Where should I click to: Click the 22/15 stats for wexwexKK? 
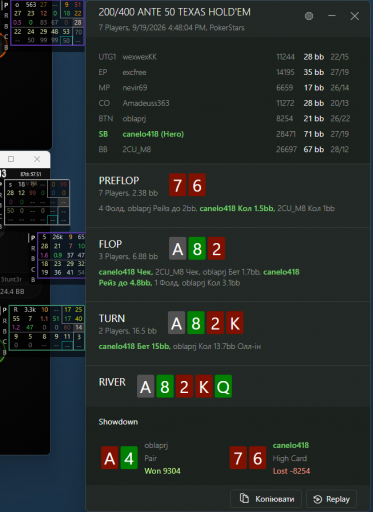click(340, 57)
